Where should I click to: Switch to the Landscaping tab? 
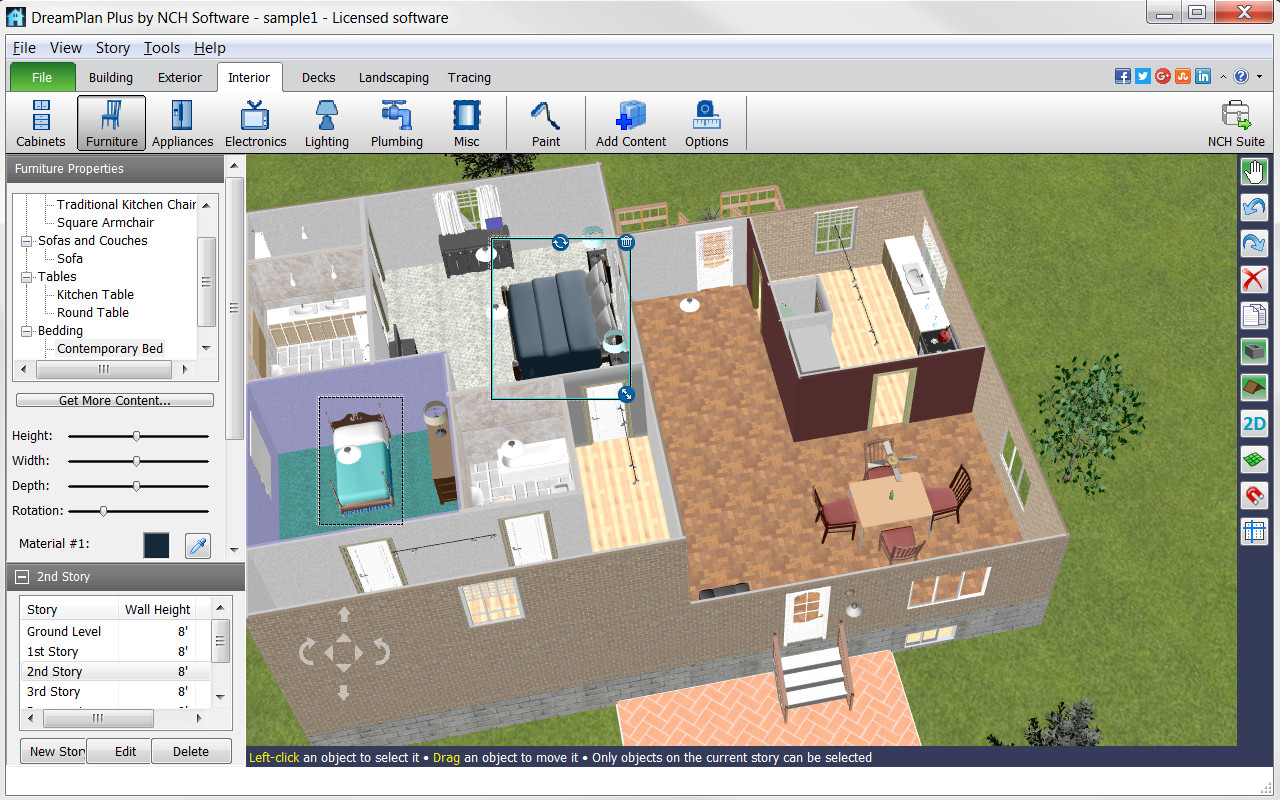click(394, 77)
